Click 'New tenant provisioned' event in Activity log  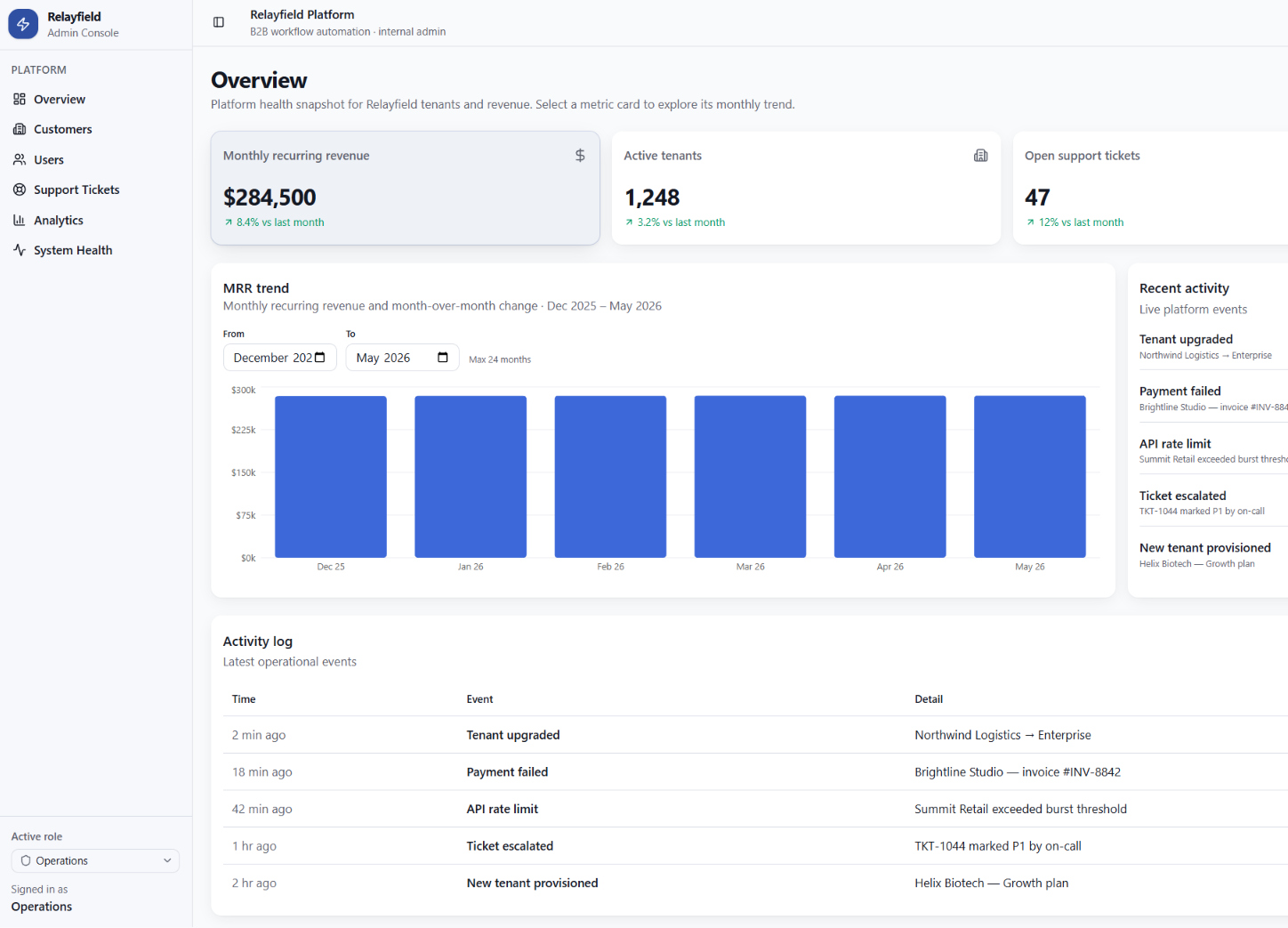click(532, 883)
